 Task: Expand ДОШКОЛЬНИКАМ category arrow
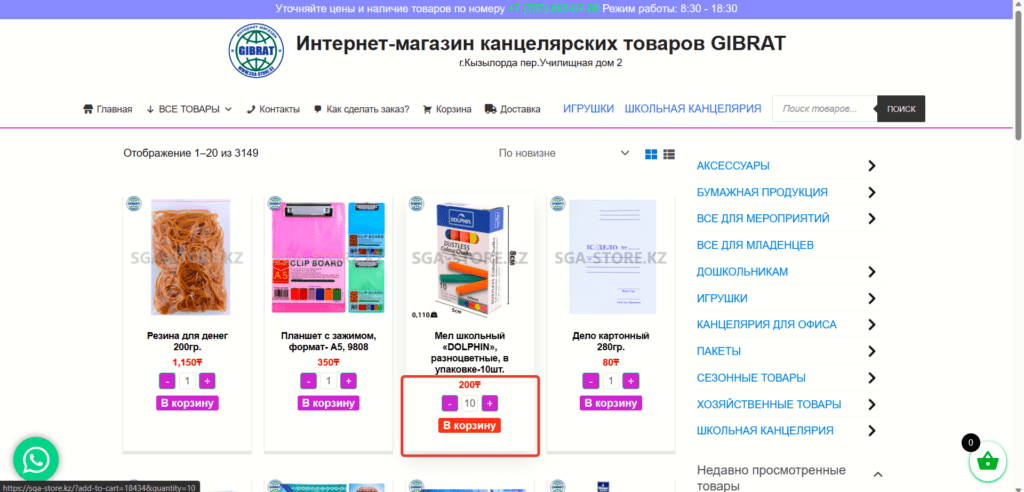pyautogui.click(x=872, y=272)
